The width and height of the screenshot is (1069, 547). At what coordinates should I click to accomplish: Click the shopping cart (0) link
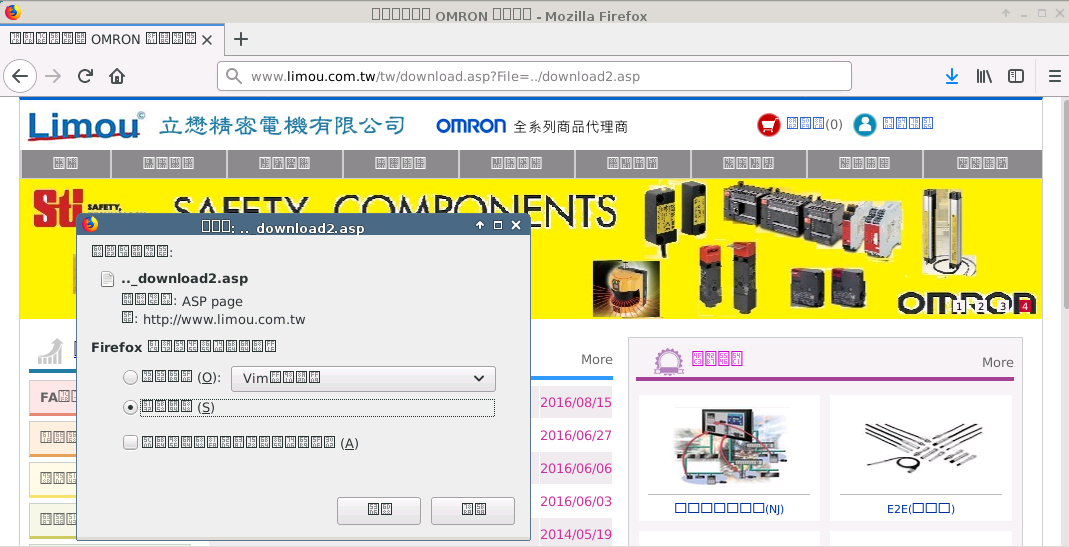pyautogui.click(x=815, y=124)
